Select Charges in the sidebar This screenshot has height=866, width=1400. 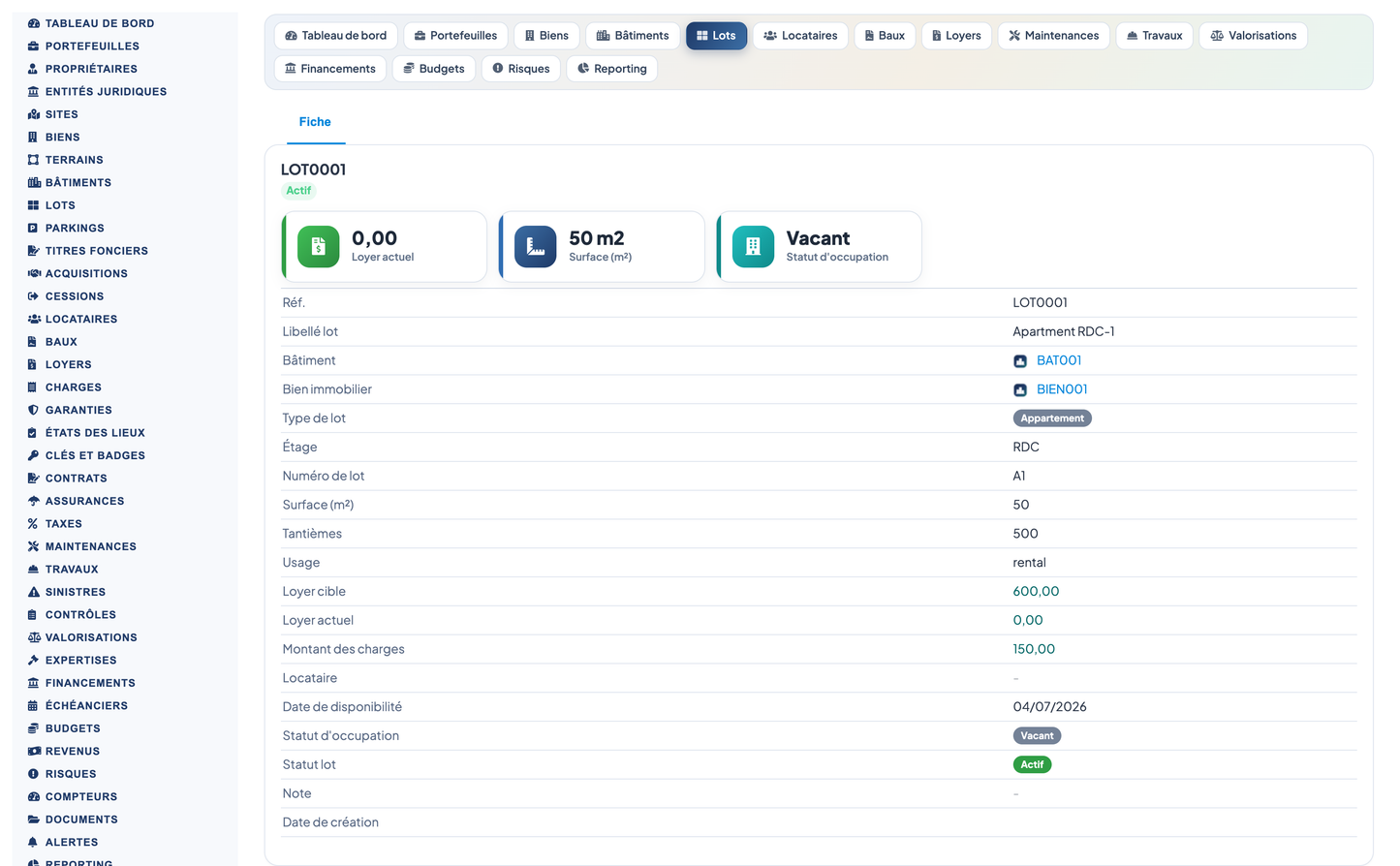(x=65, y=387)
